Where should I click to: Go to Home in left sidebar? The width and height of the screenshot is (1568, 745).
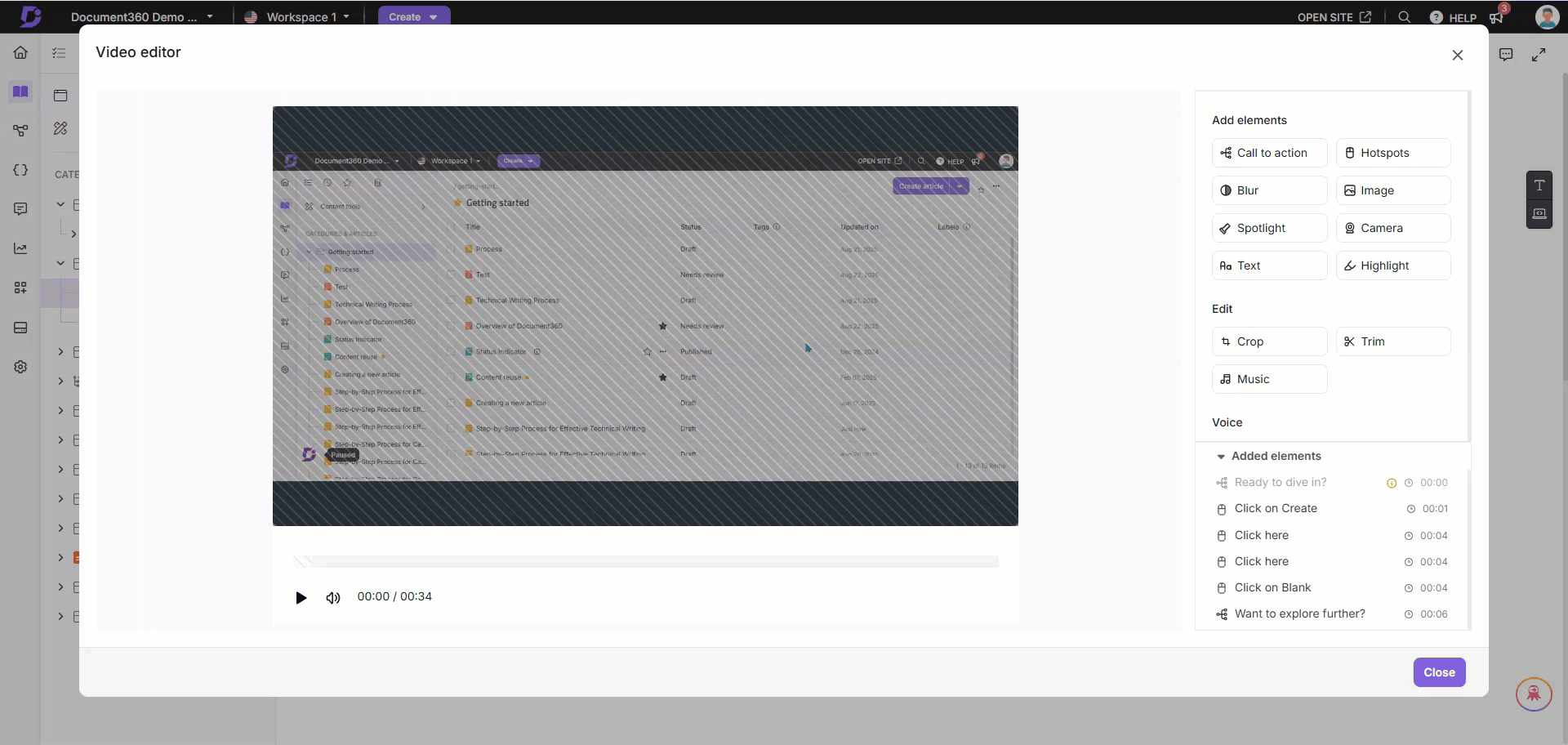point(20,53)
